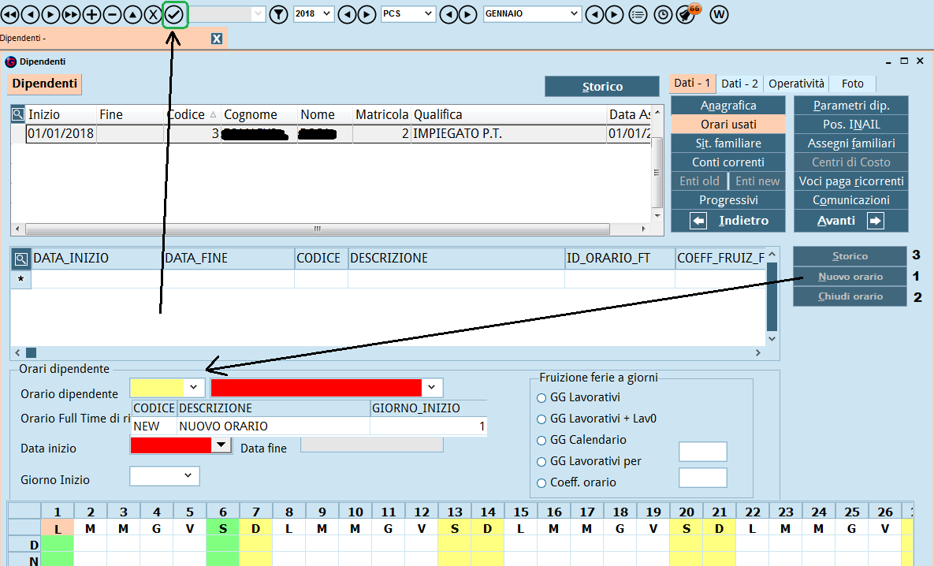Click the Avanti button

[851, 221]
